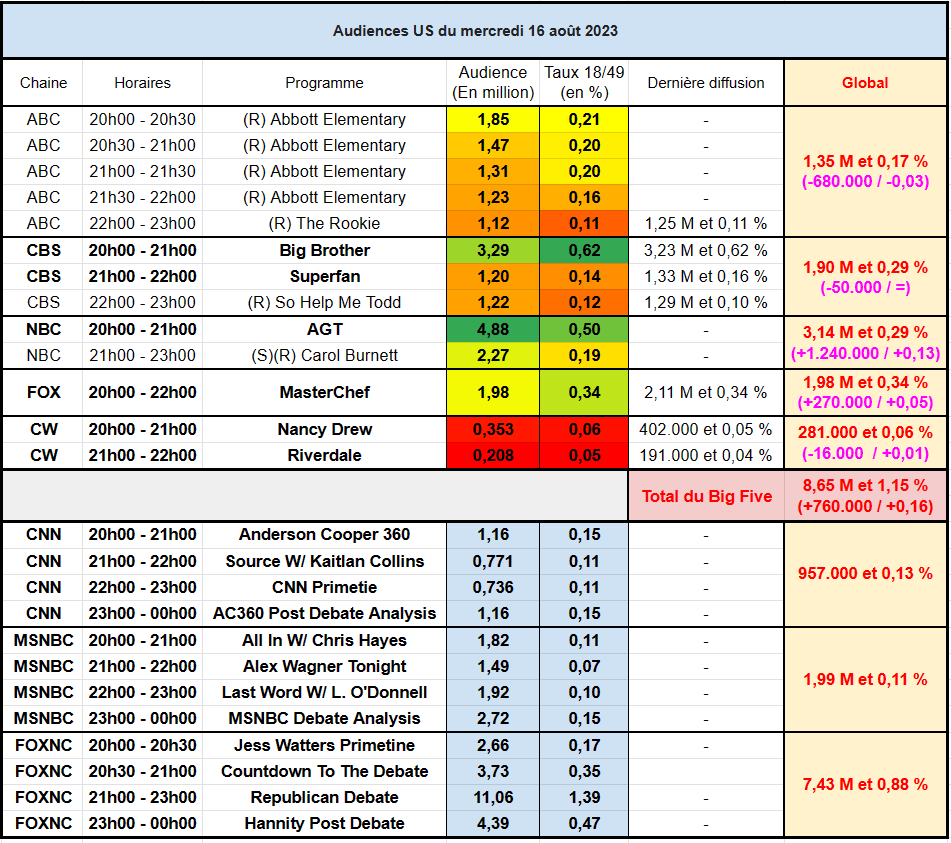
Task: Click the "Taux 18/49" column header
Action: coord(583,83)
